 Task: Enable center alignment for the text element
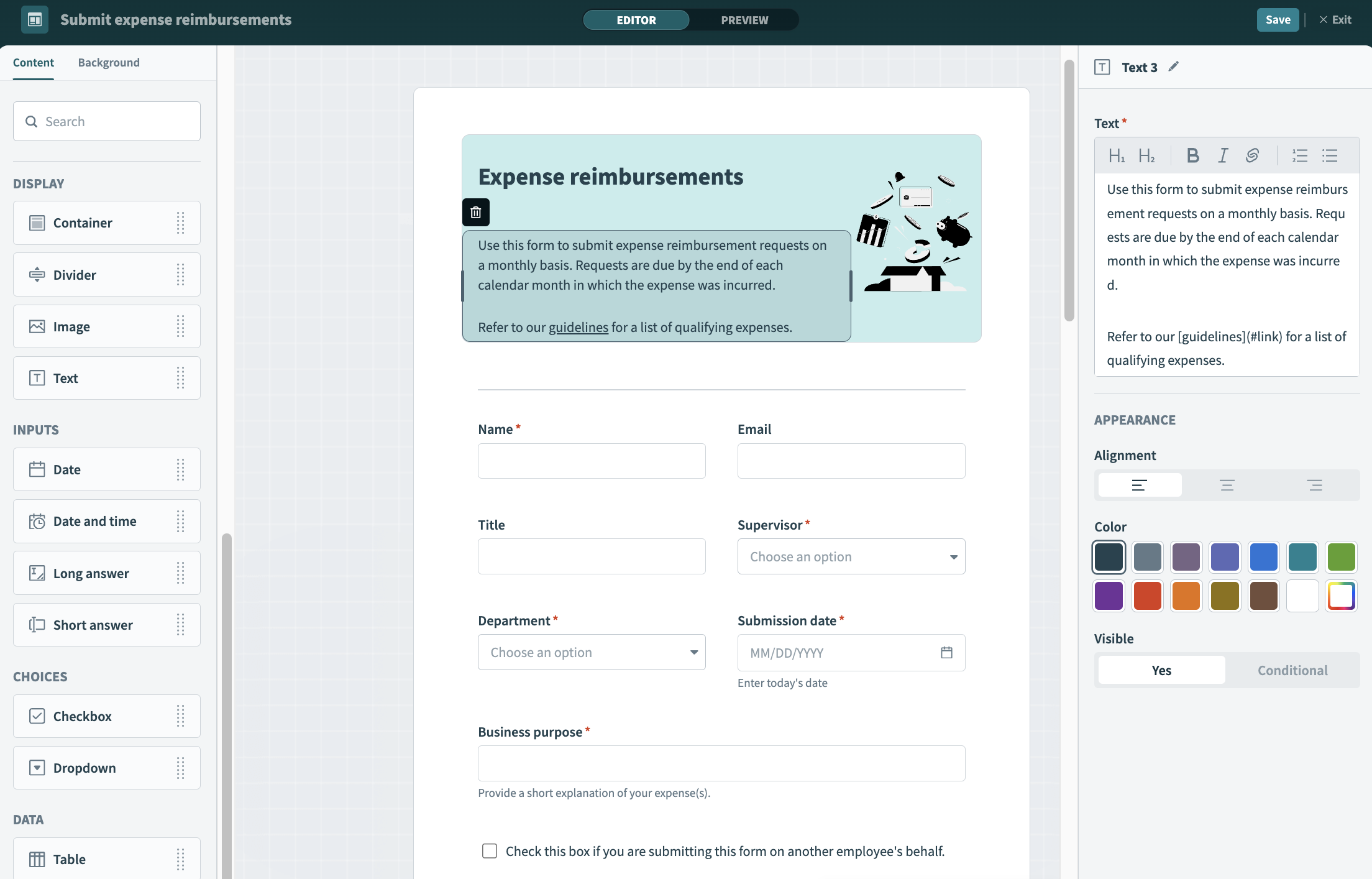click(1226, 485)
